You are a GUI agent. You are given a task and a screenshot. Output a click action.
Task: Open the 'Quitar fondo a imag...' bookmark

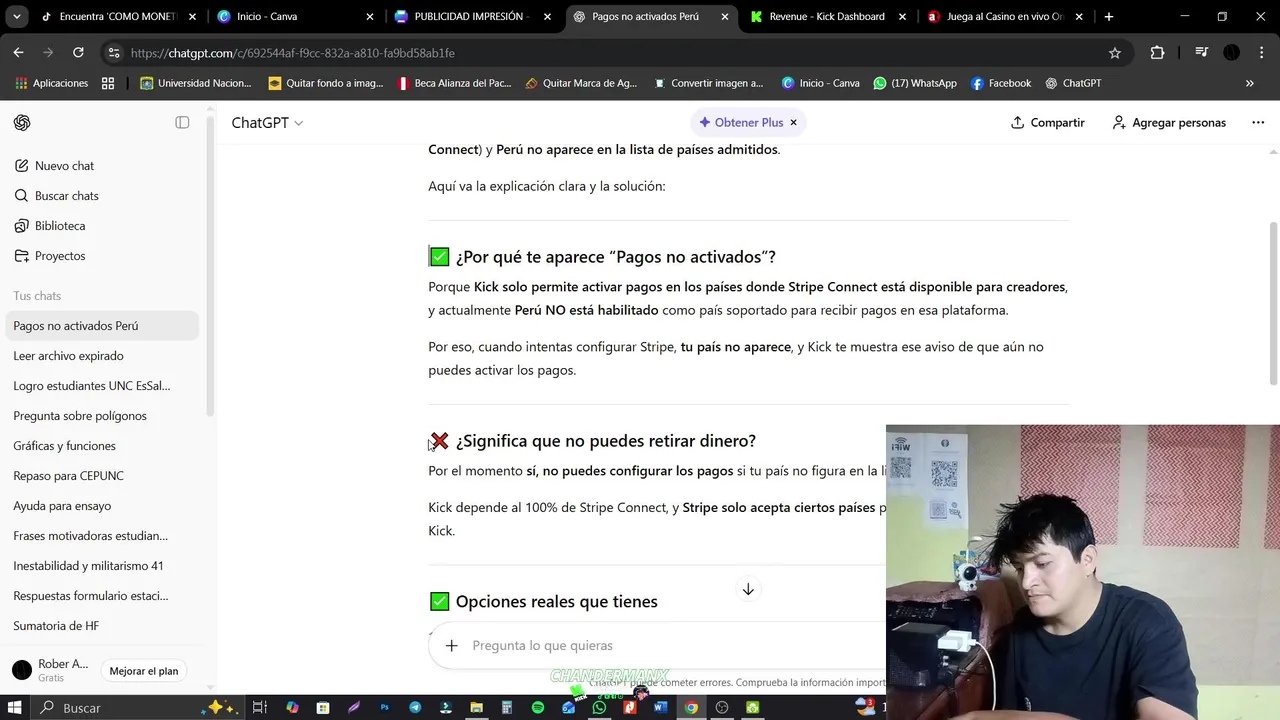(326, 83)
